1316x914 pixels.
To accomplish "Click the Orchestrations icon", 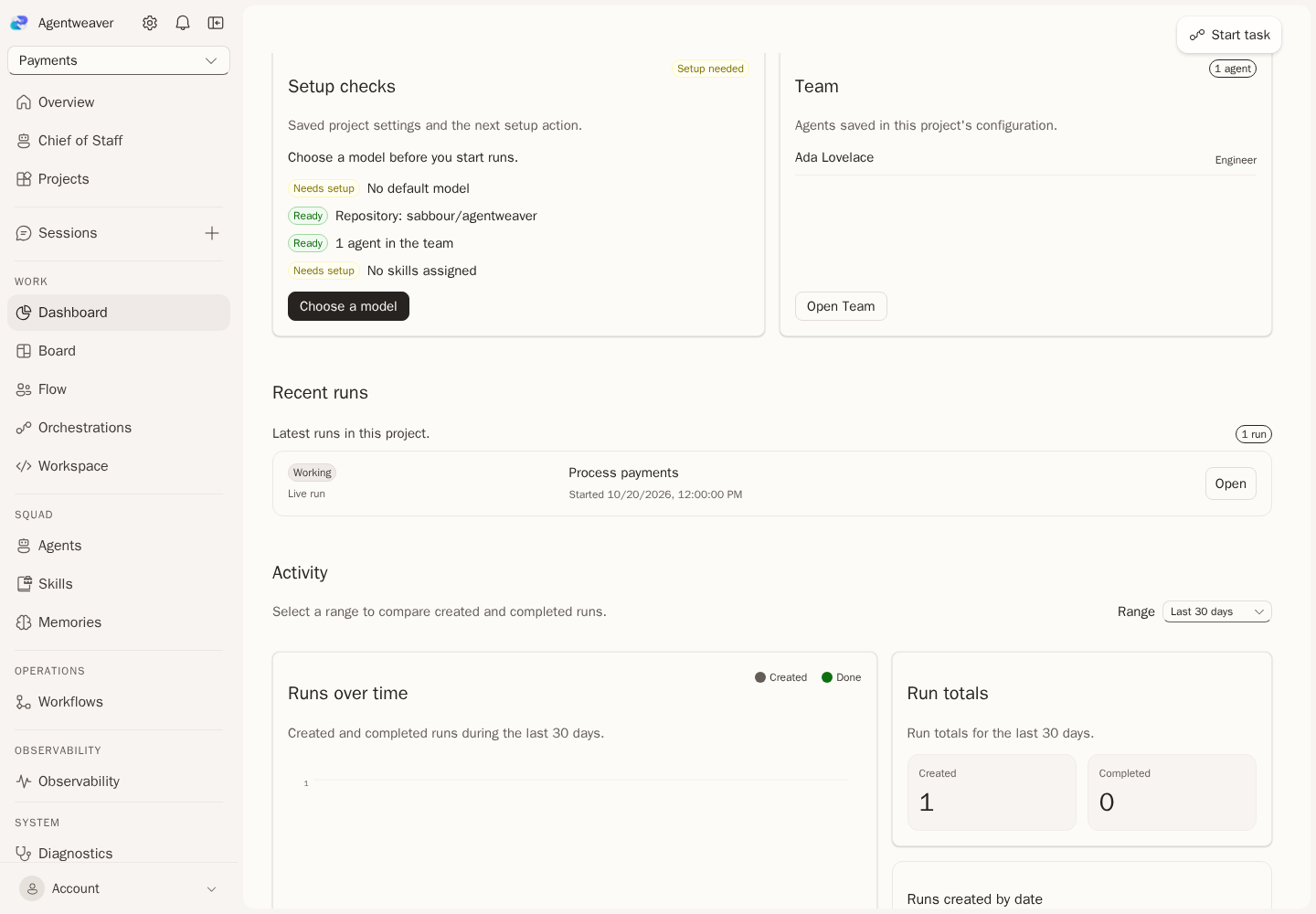I will tap(24, 428).
